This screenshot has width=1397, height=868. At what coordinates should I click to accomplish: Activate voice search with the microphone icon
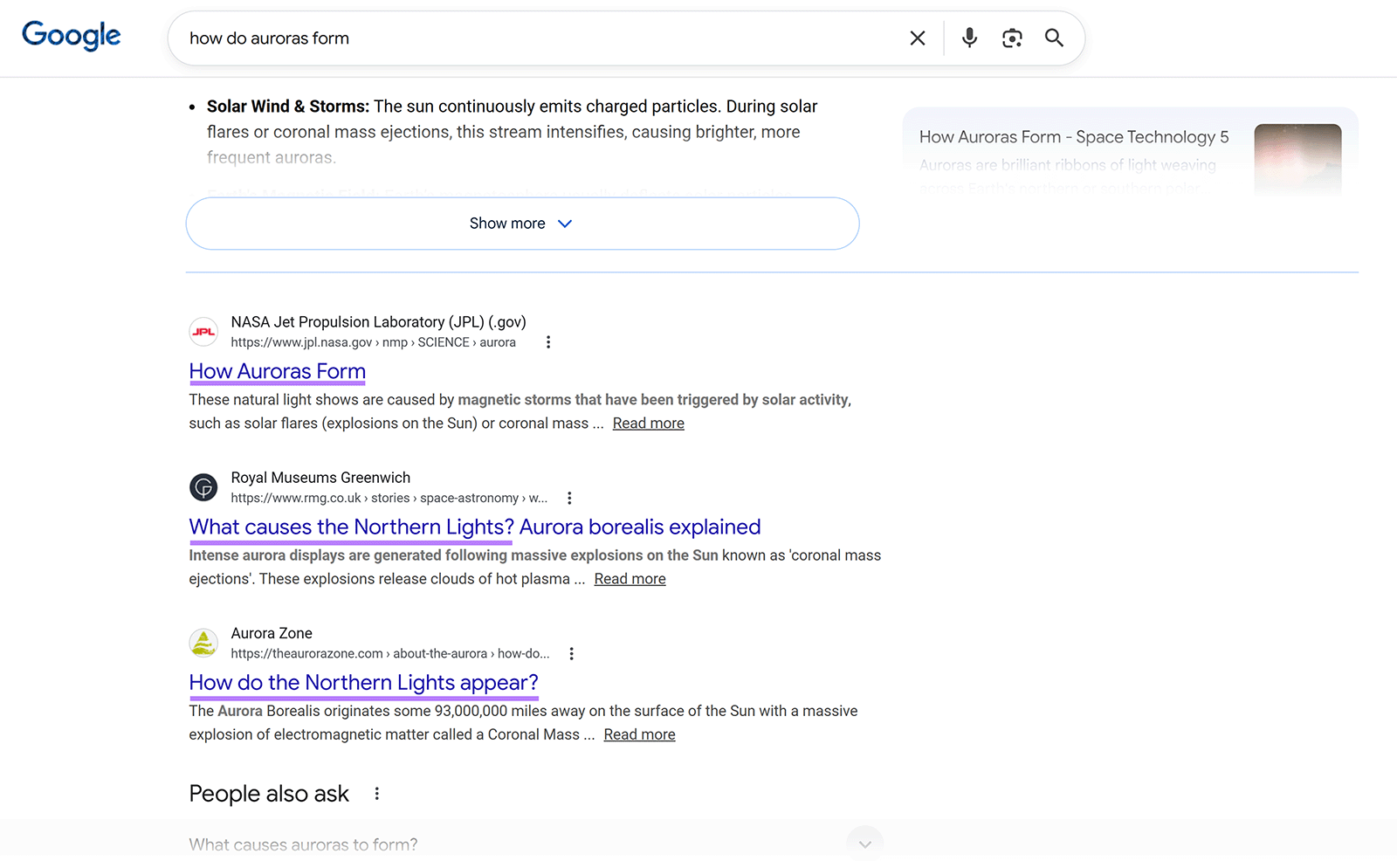pos(969,38)
